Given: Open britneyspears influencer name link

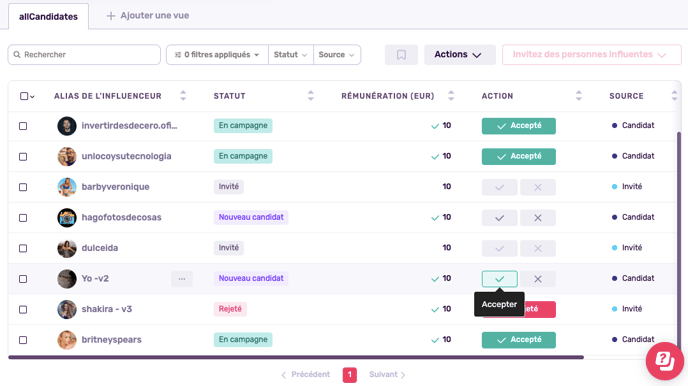Looking at the screenshot, I should (111, 340).
